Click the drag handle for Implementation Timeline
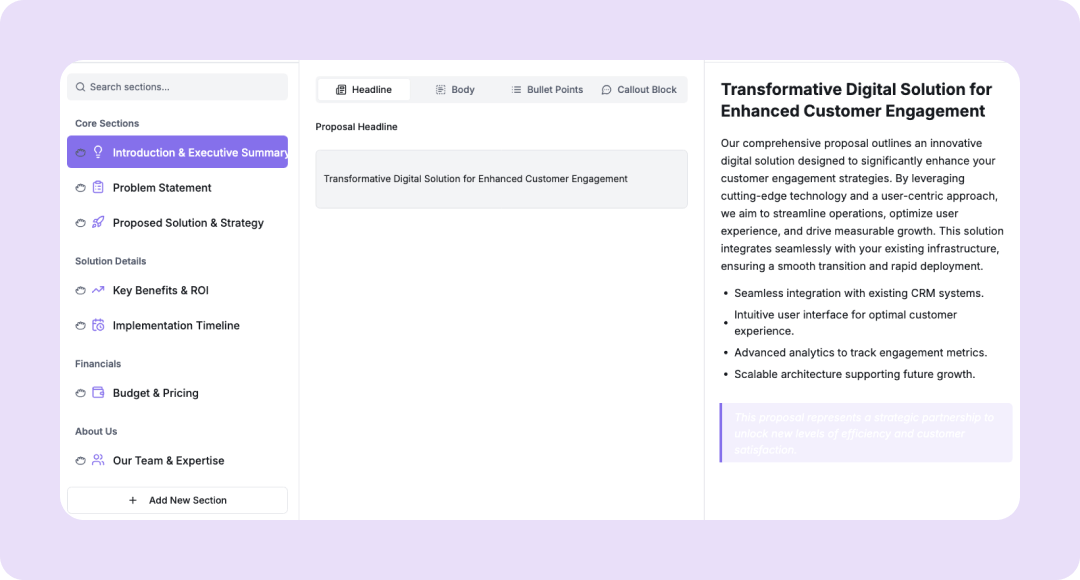The height and width of the screenshot is (580, 1080). click(x=80, y=326)
